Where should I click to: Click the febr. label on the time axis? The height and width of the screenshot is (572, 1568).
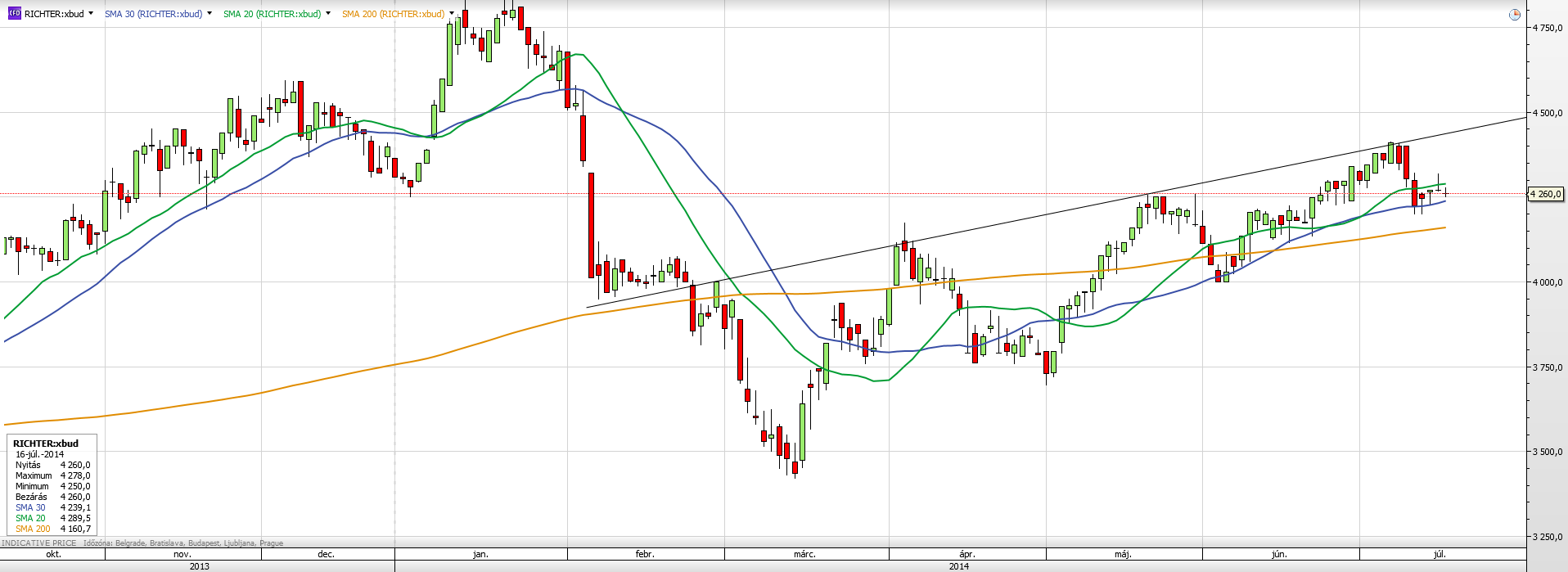coord(645,554)
